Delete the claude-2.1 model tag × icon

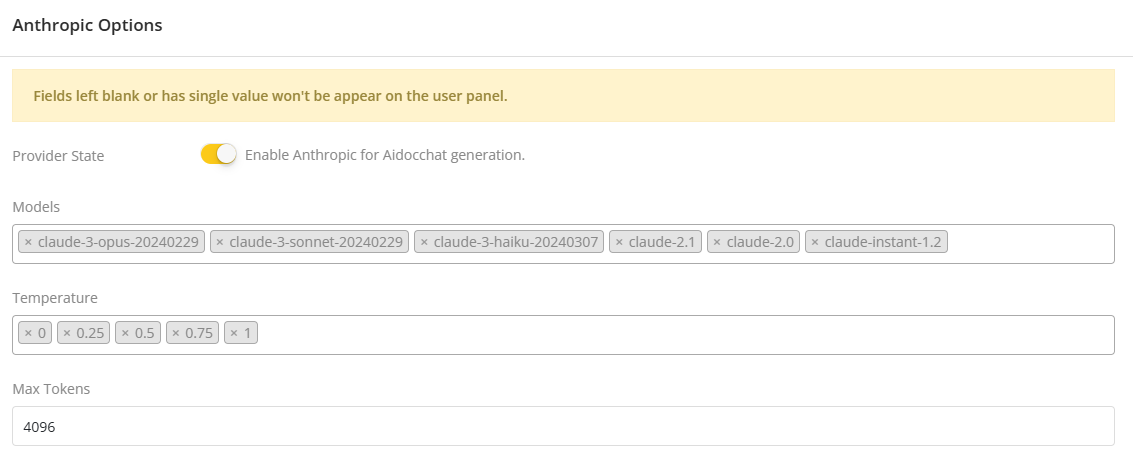tap(619, 242)
